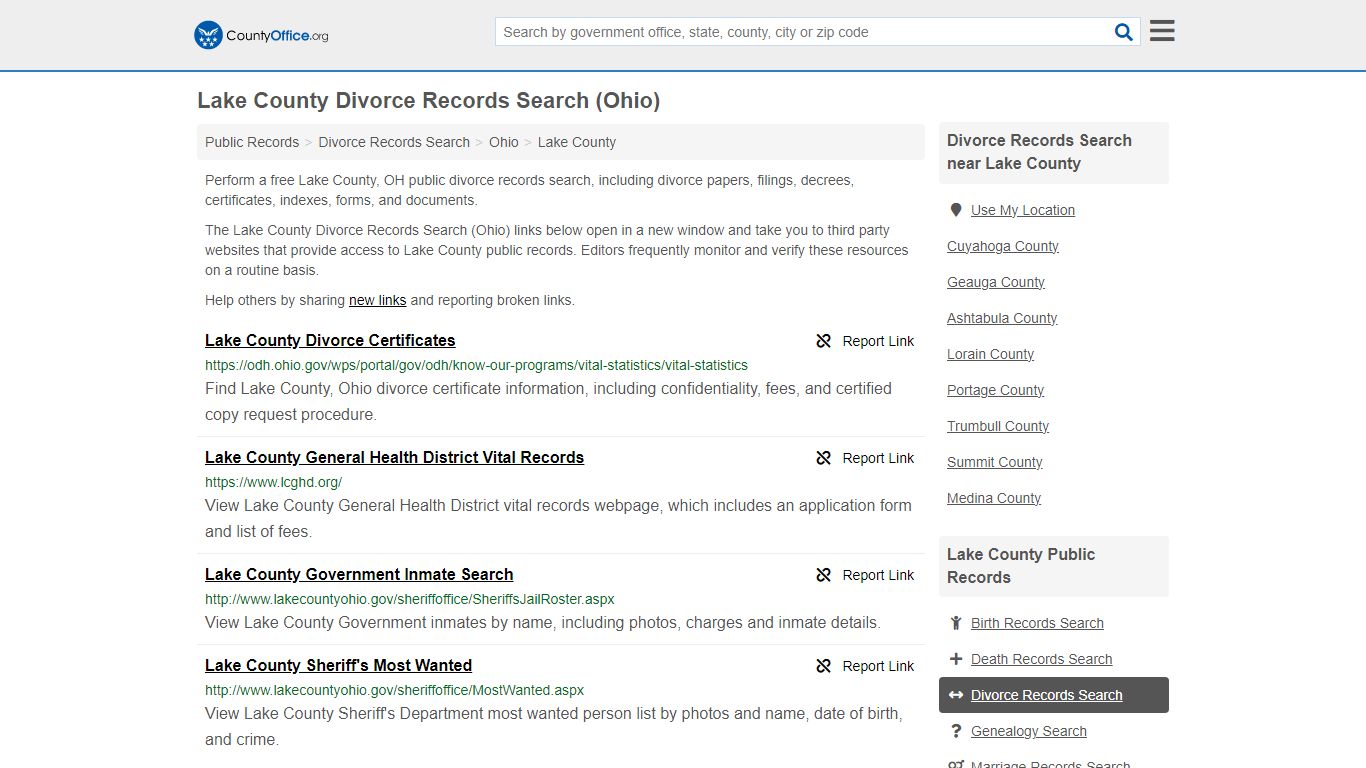Open the SheriffsJailRoster.aspx URL
Screen dimensions: 1366x768
click(x=410, y=599)
